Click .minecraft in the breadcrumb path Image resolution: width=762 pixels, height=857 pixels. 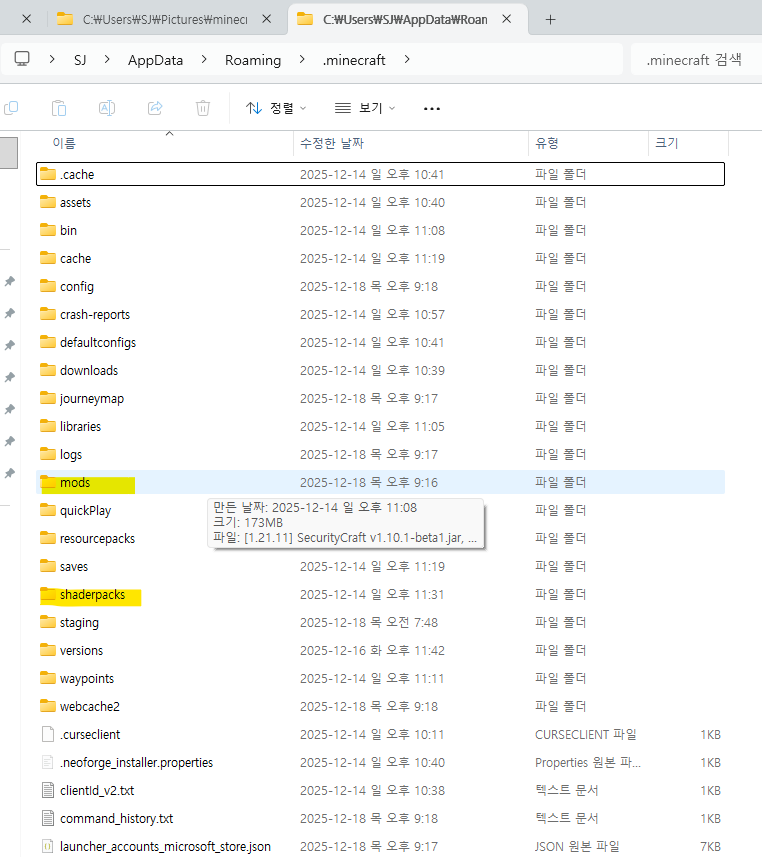tap(354, 60)
